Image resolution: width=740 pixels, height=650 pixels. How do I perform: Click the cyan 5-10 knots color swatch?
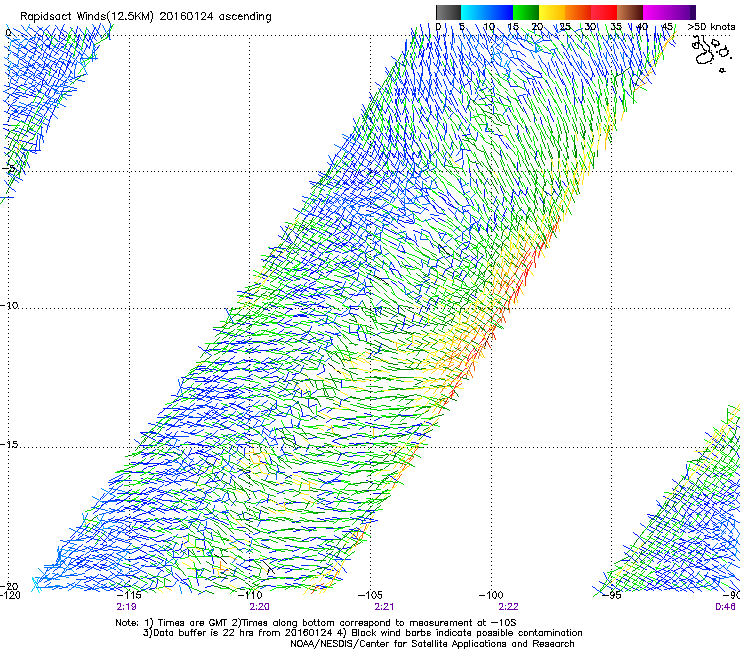point(474,12)
